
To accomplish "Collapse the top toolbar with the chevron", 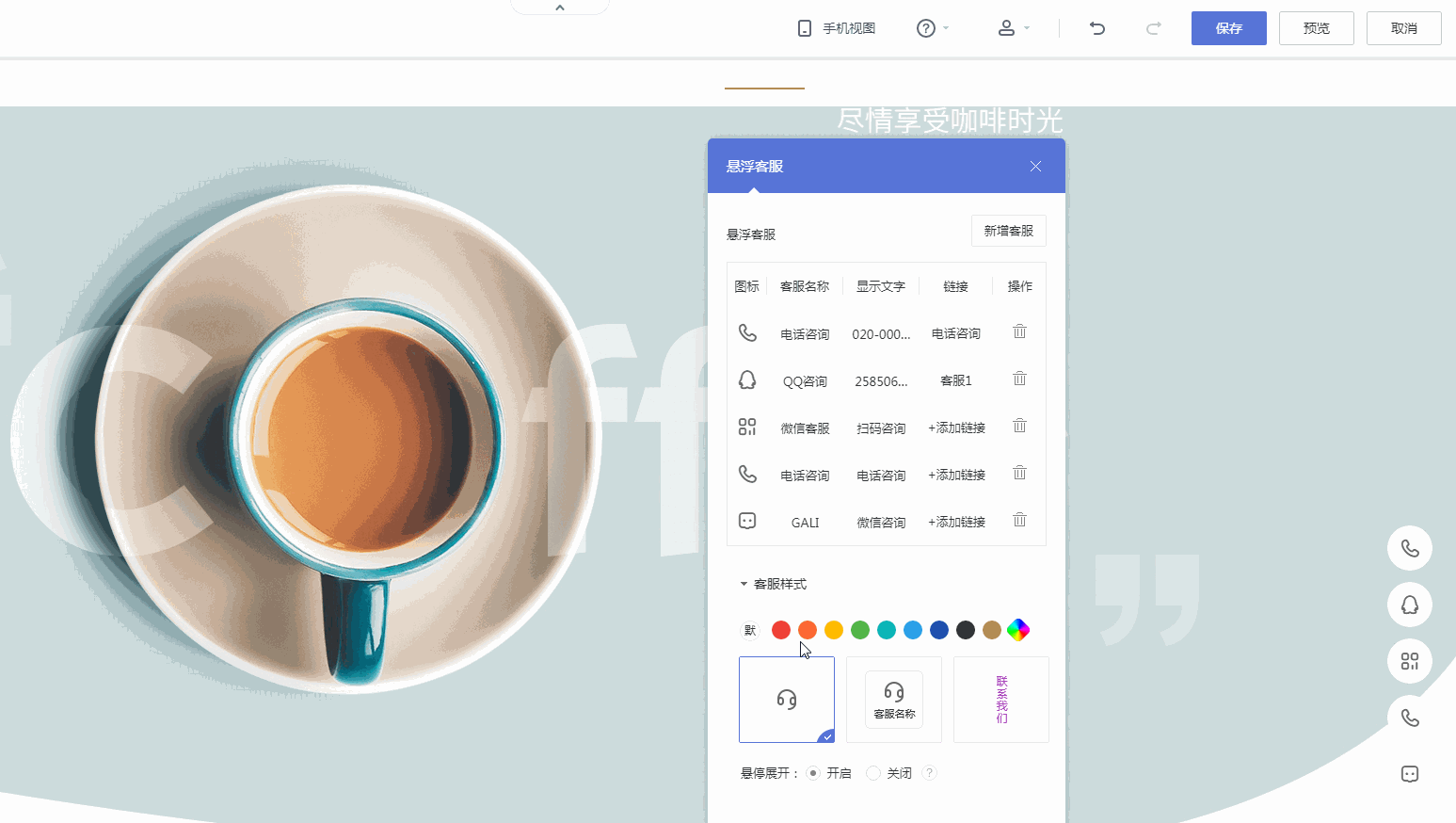I will pyautogui.click(x=560, y=8).
